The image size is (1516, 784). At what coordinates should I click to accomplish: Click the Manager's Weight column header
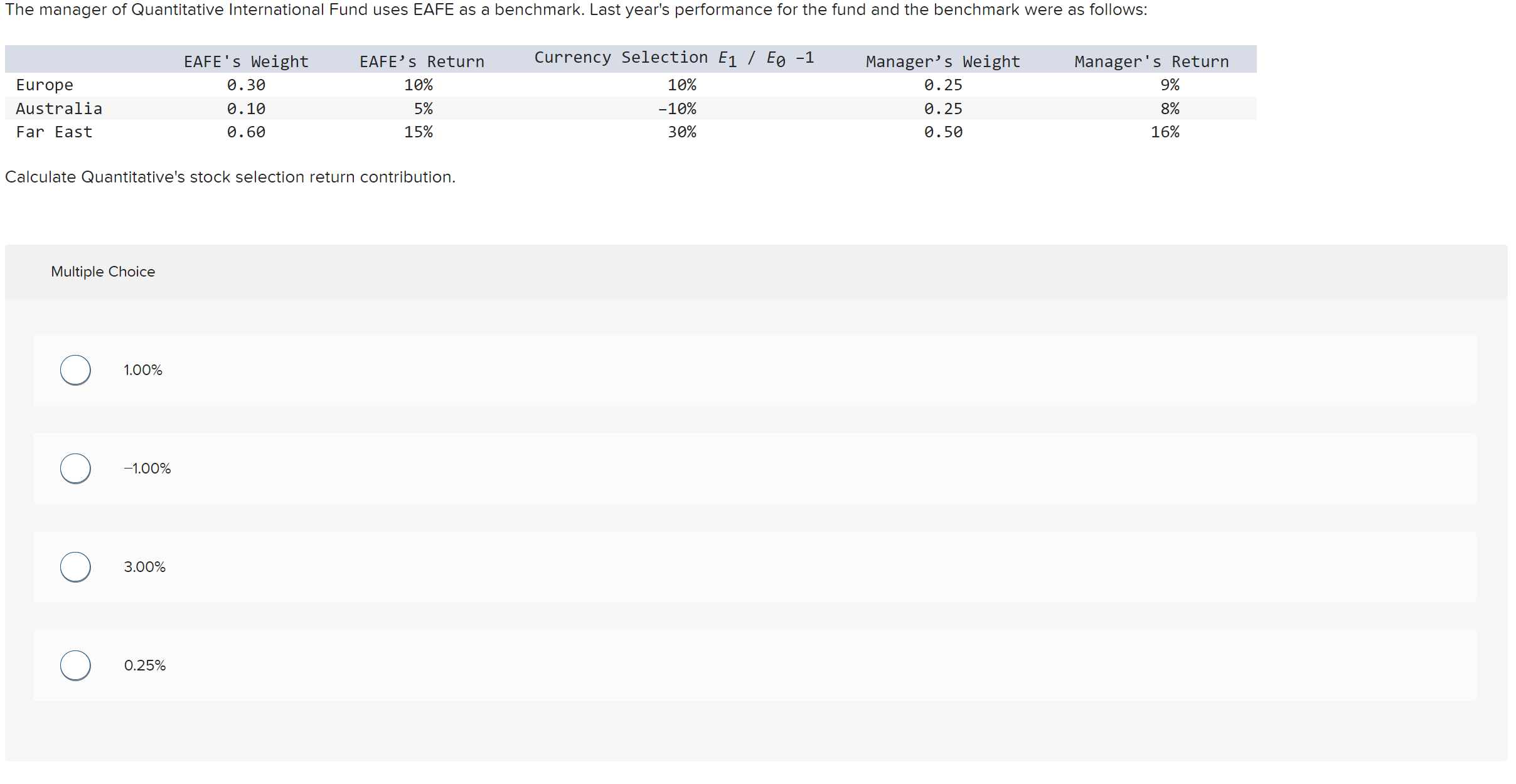[x=942, y=61]
